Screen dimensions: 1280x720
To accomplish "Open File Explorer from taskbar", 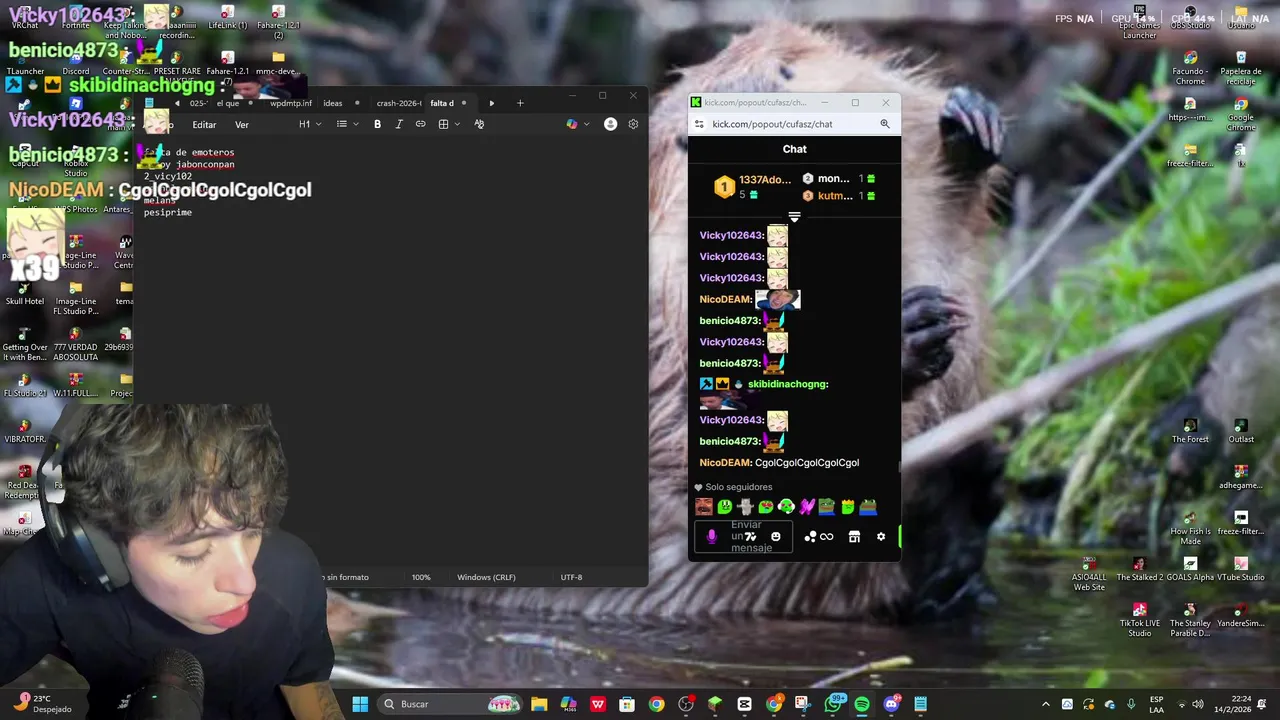I will [x=539, y=704].
